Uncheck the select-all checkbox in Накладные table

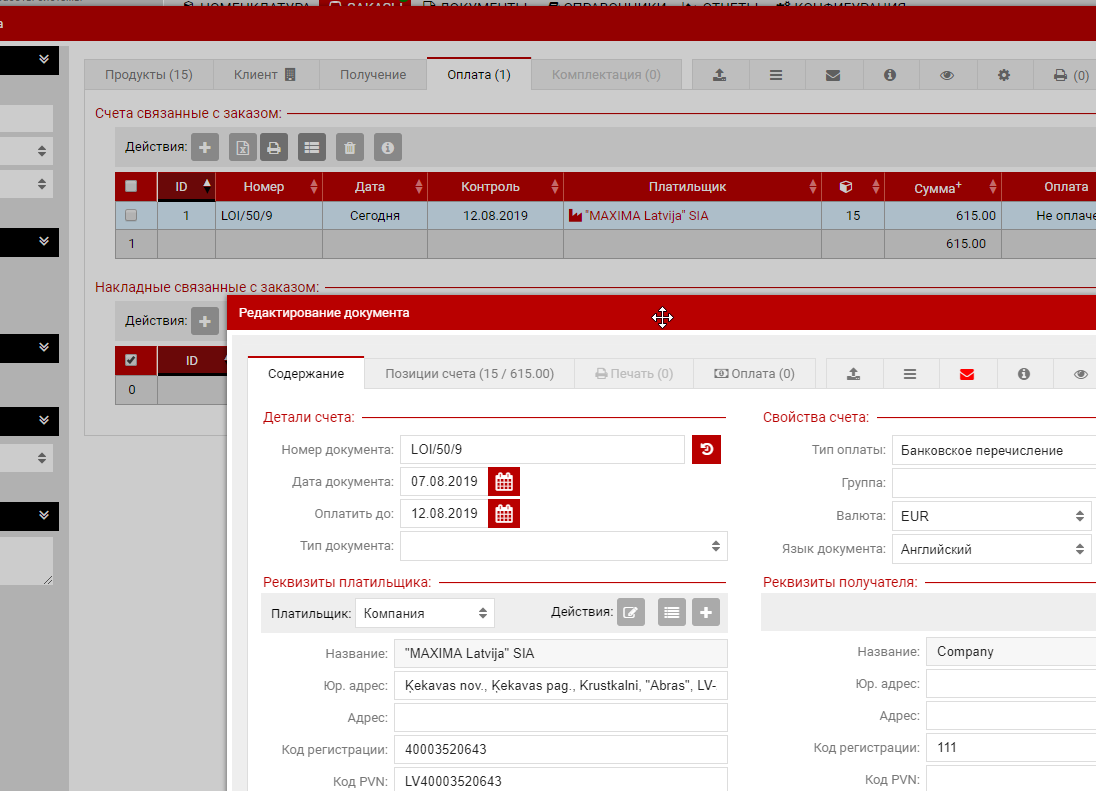tap(131, 360)
